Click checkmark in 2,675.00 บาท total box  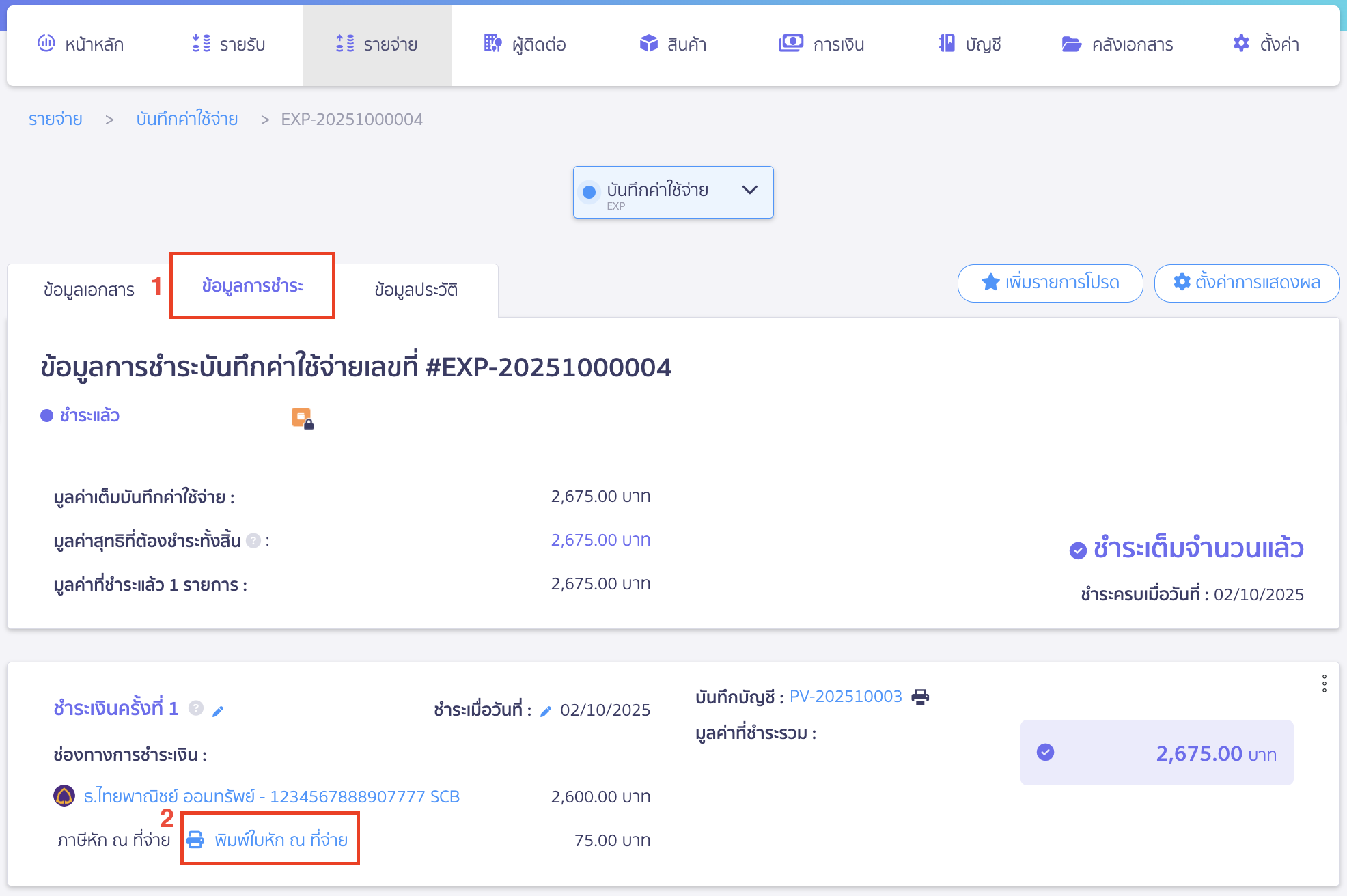1045,753
